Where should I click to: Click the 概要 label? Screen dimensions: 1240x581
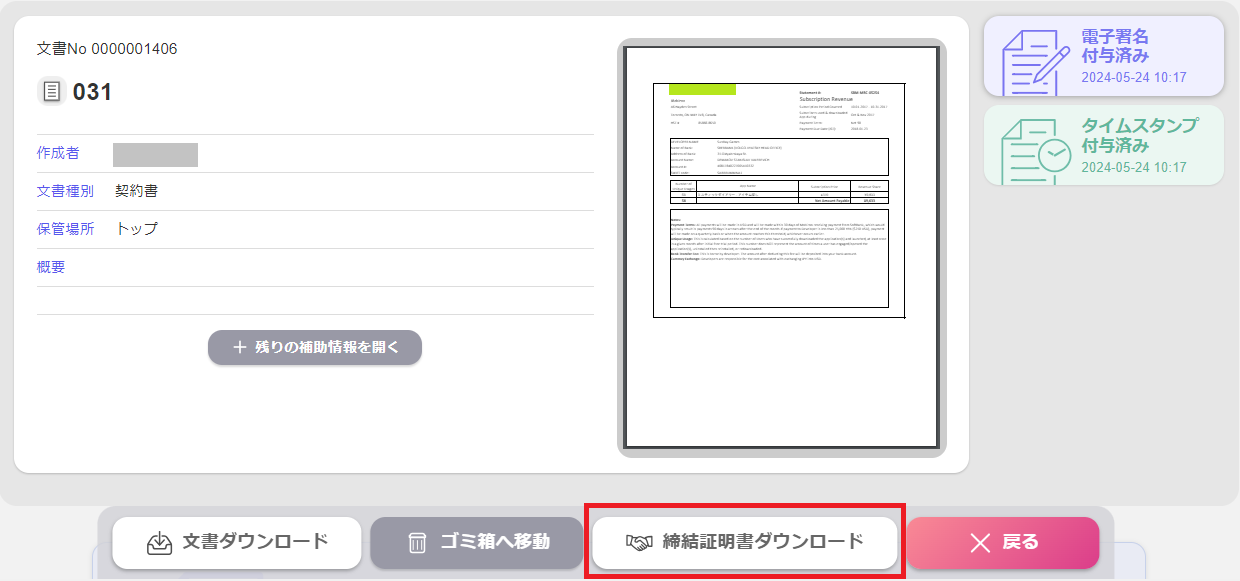(51, 267)
